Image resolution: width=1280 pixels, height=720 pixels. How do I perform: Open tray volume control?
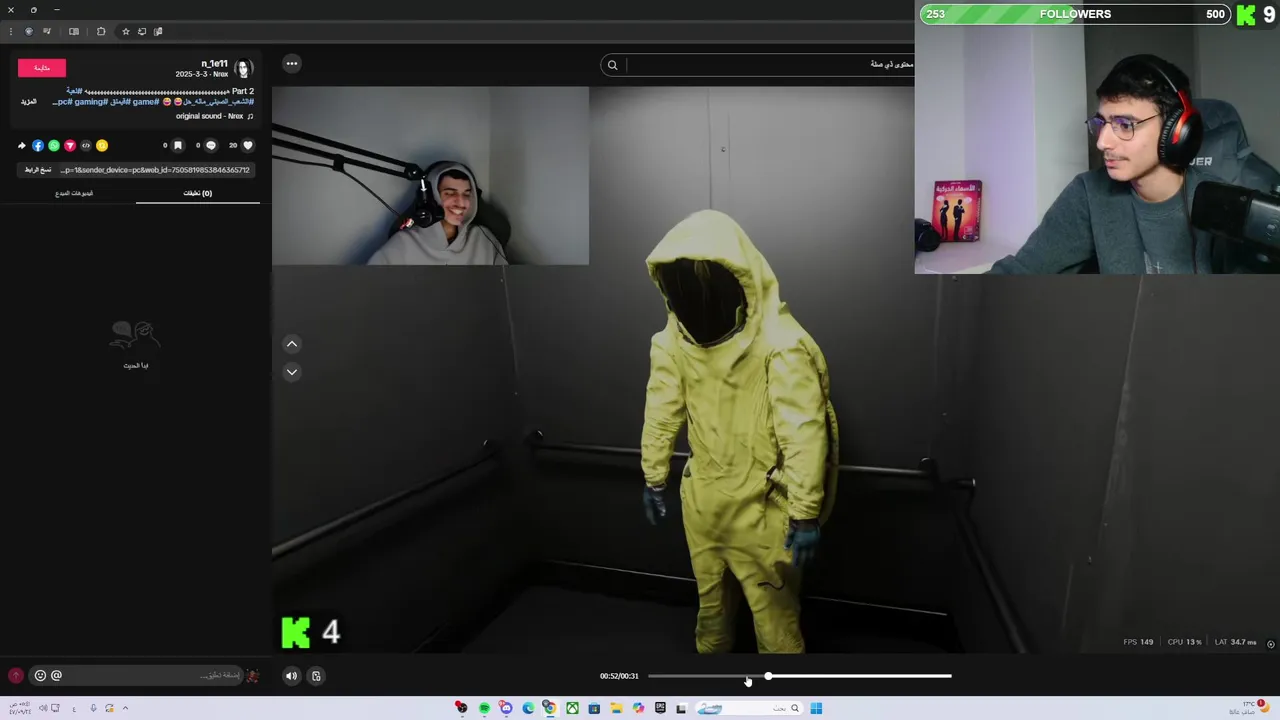(43, 708)
